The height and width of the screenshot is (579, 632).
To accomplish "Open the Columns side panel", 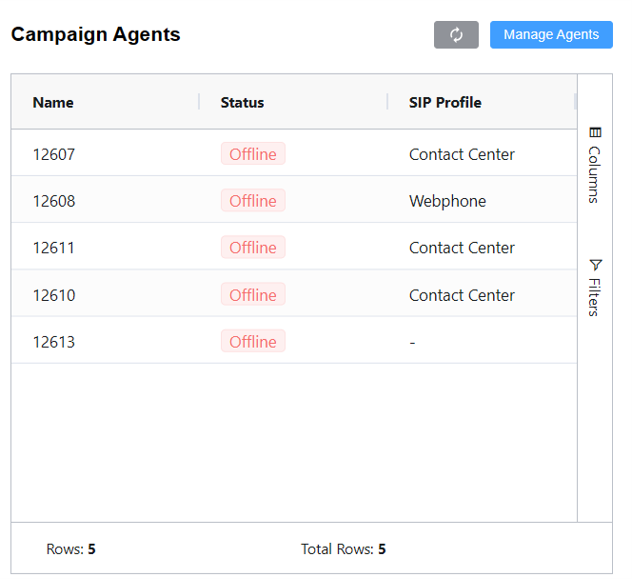I will click(x=594, y=166).
